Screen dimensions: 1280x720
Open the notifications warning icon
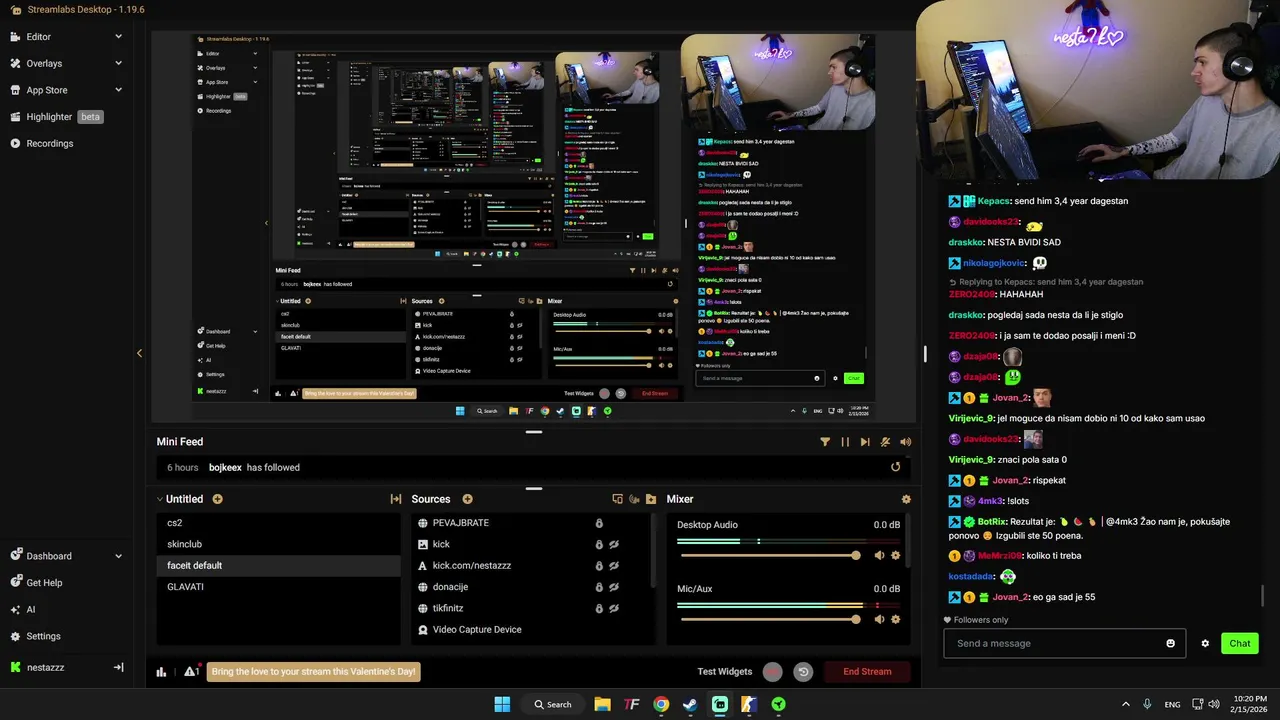click(190, 671)
